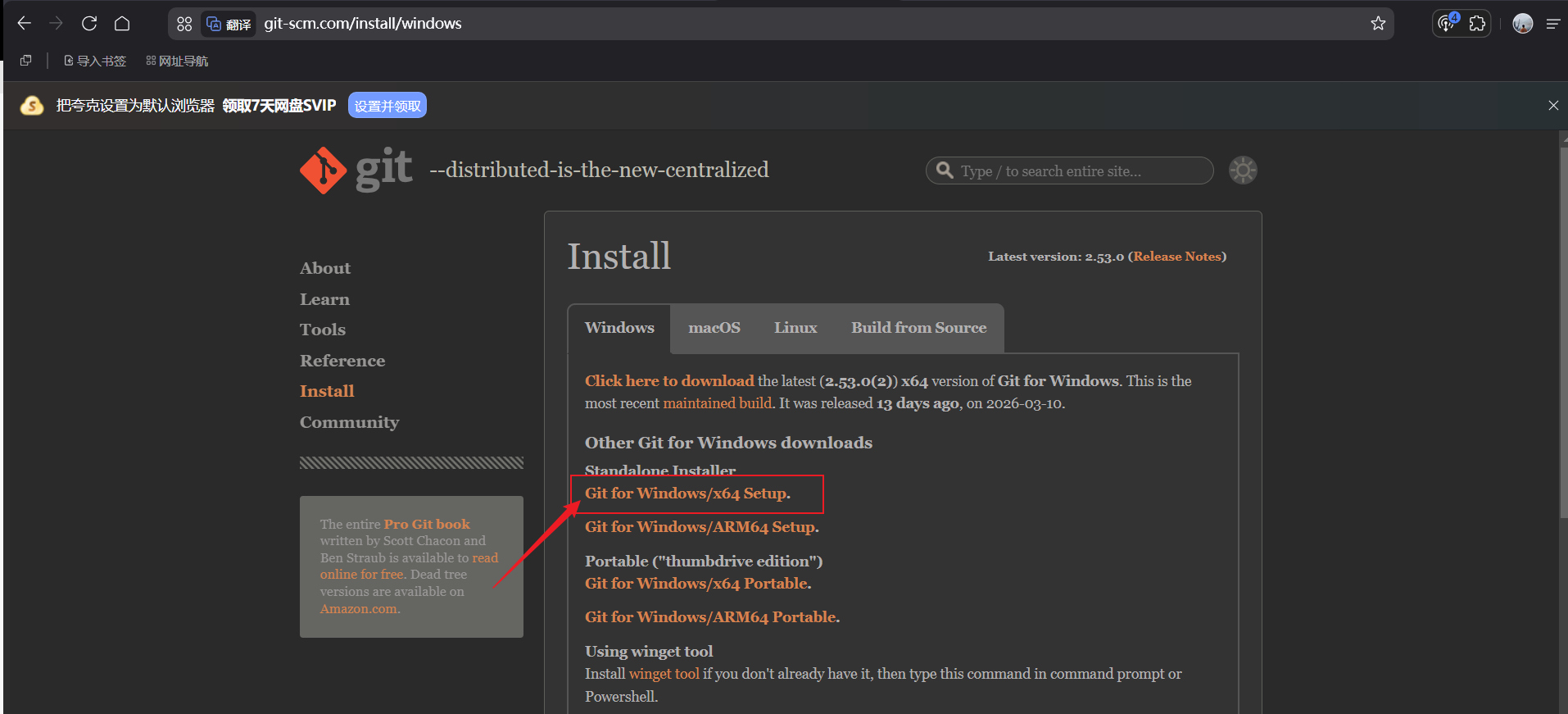
Task: Open the user profile avatar
Action: pyautogui.click(x=1523, y=24)
